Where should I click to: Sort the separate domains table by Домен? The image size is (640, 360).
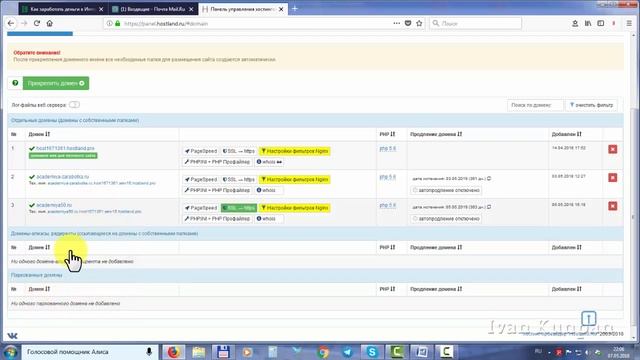point(39,134)
